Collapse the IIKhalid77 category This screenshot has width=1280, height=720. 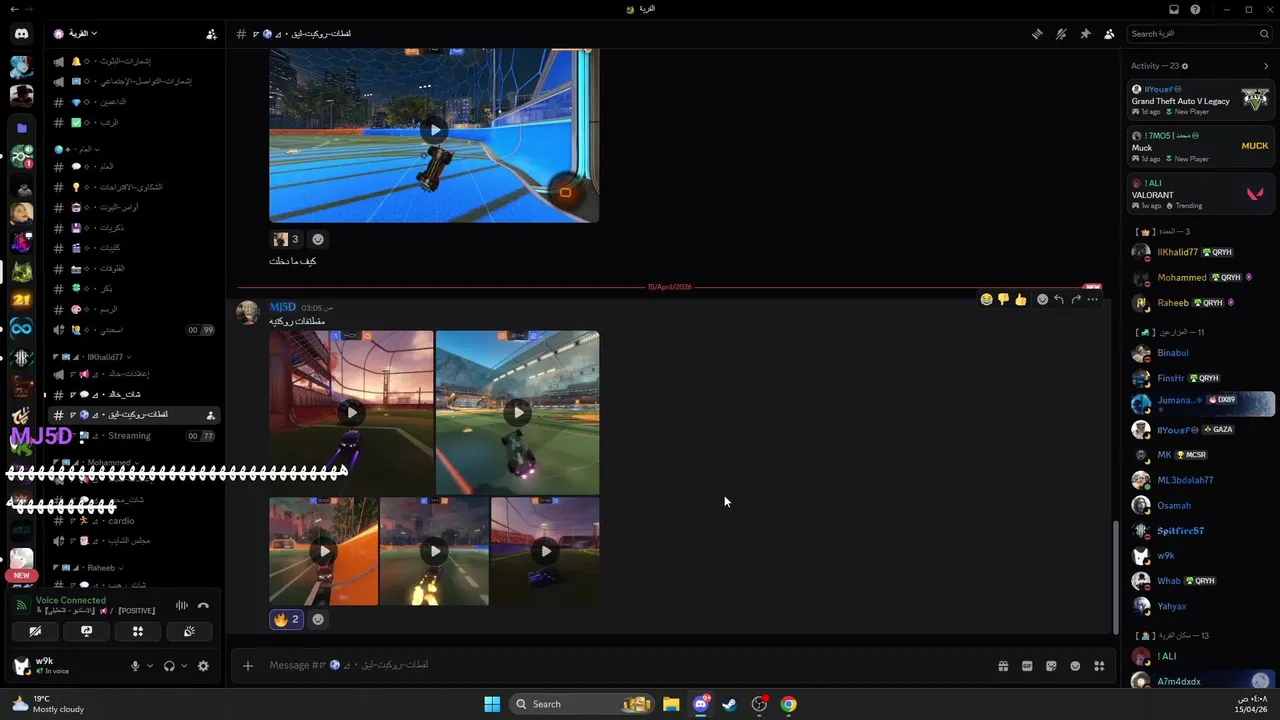[x=93, y=357]
